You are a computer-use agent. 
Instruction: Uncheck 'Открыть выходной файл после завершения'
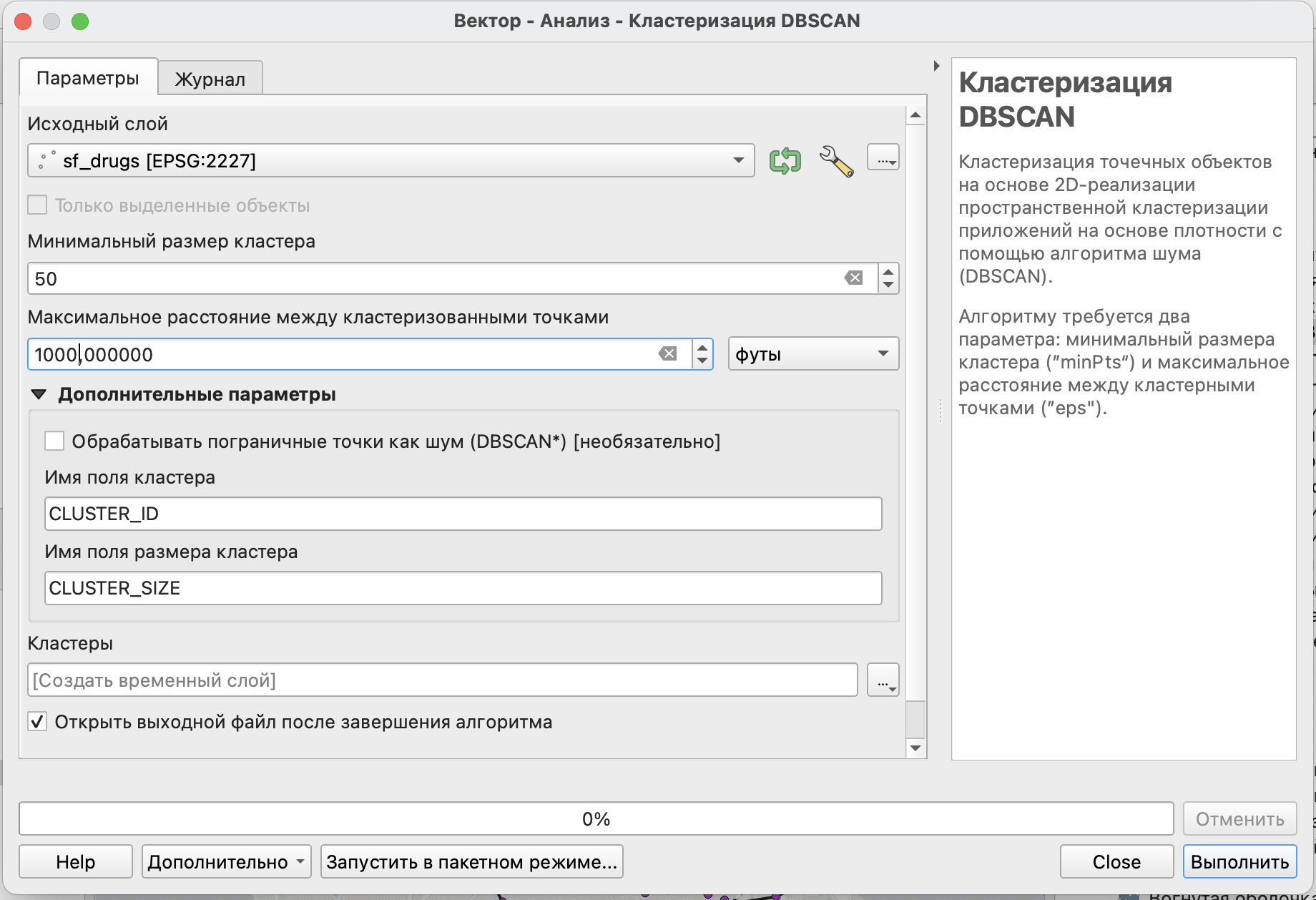click(x=37, y=721)
